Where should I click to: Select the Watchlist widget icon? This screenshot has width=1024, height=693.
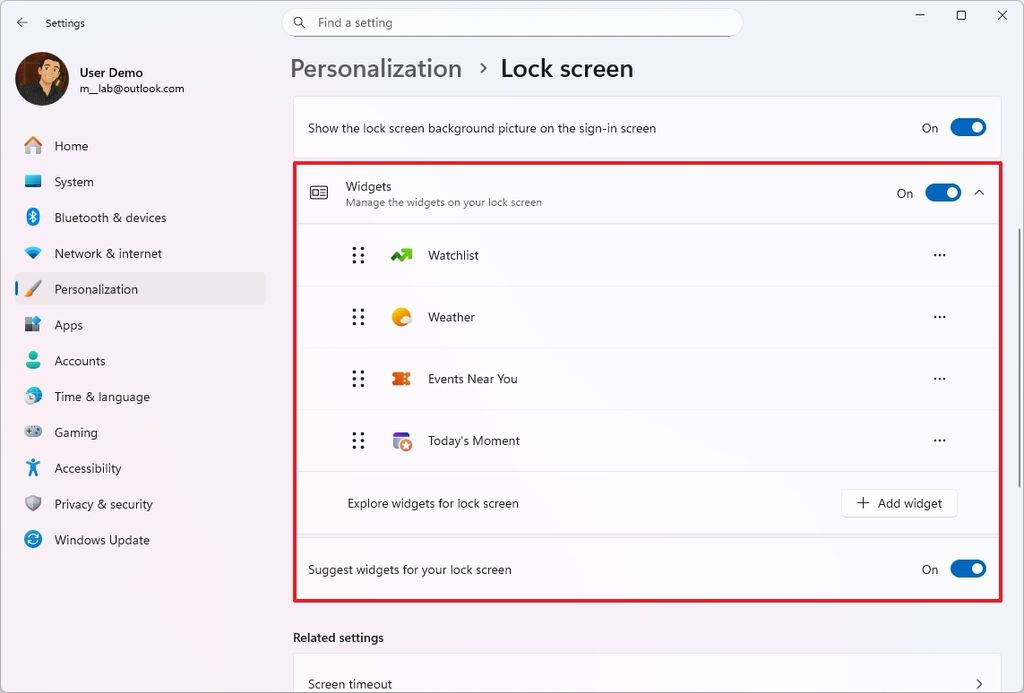tap(401, 255)
